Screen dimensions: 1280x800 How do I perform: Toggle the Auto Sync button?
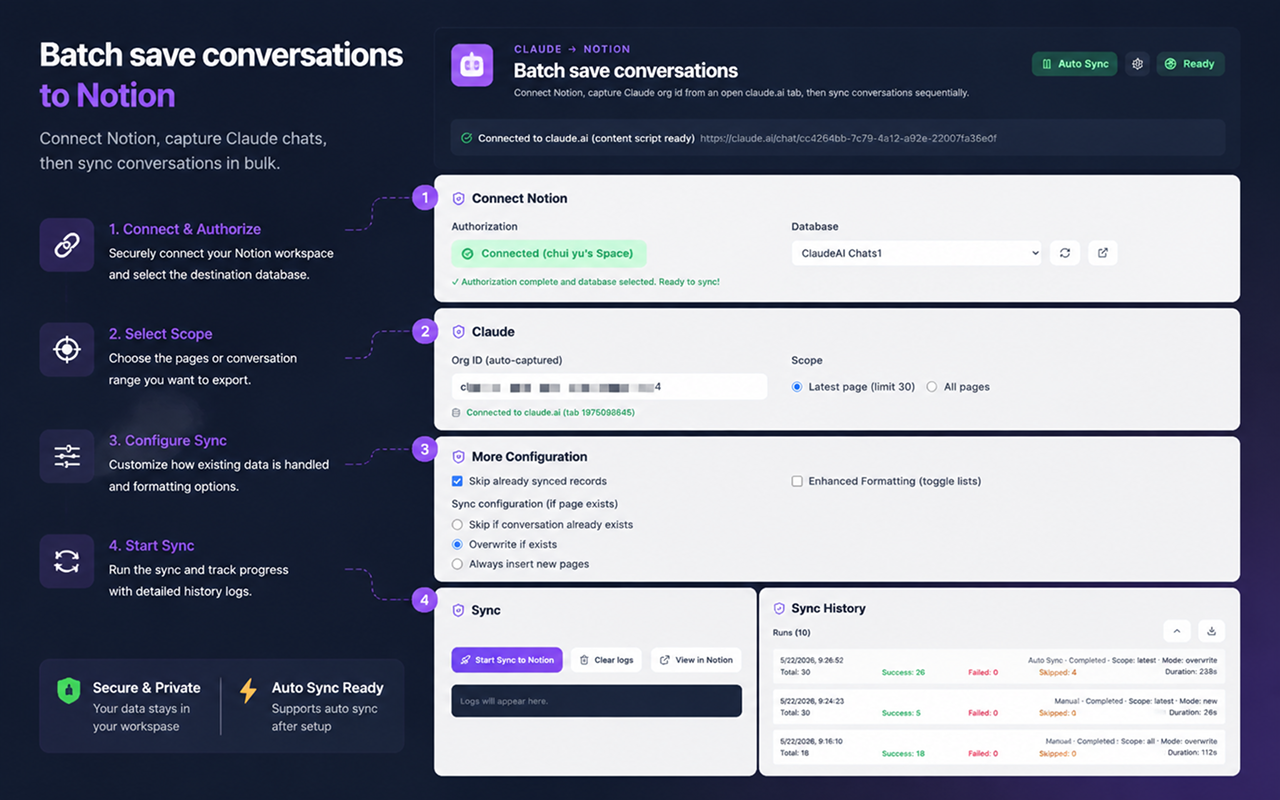point(1074,64)
